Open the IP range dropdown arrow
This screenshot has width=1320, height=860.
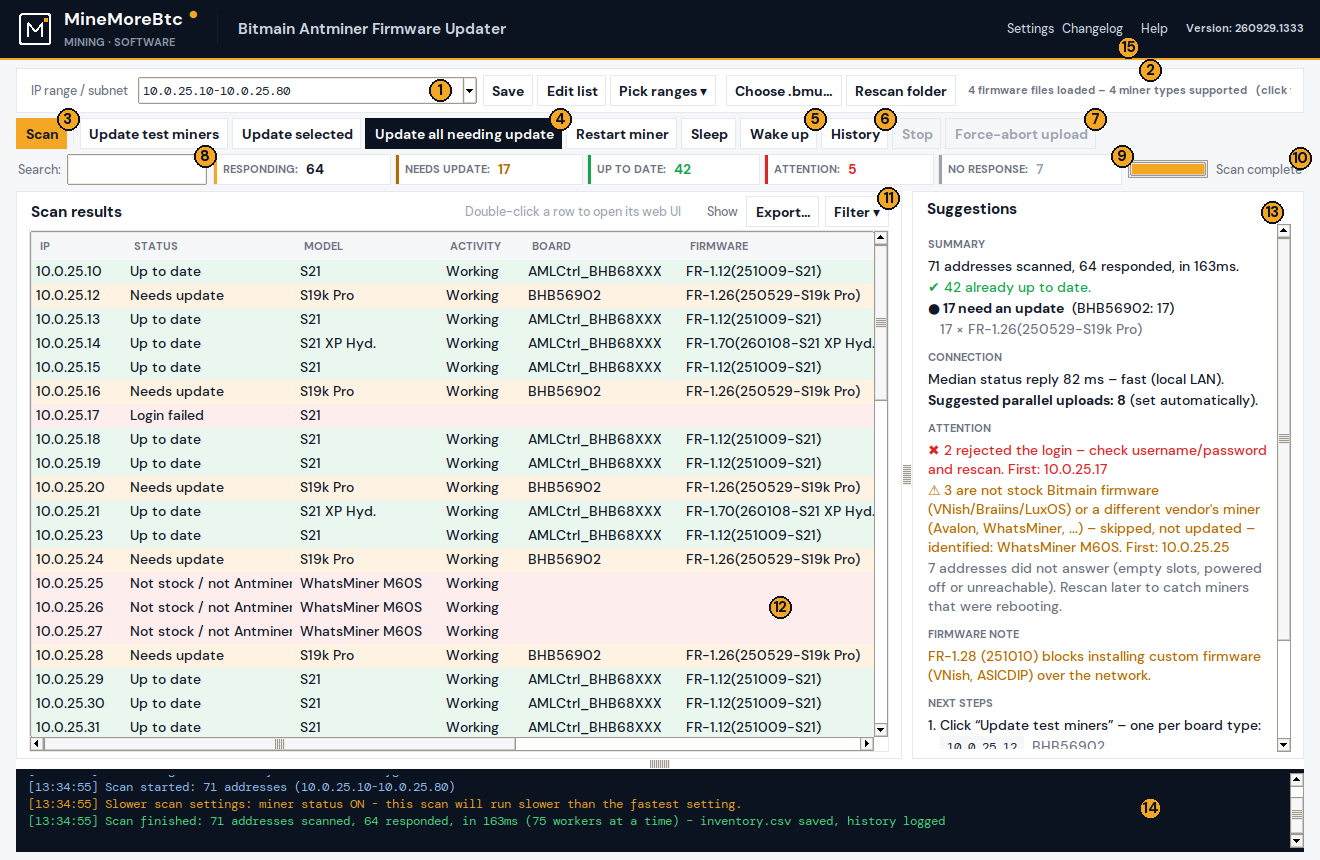pos(470,91)
